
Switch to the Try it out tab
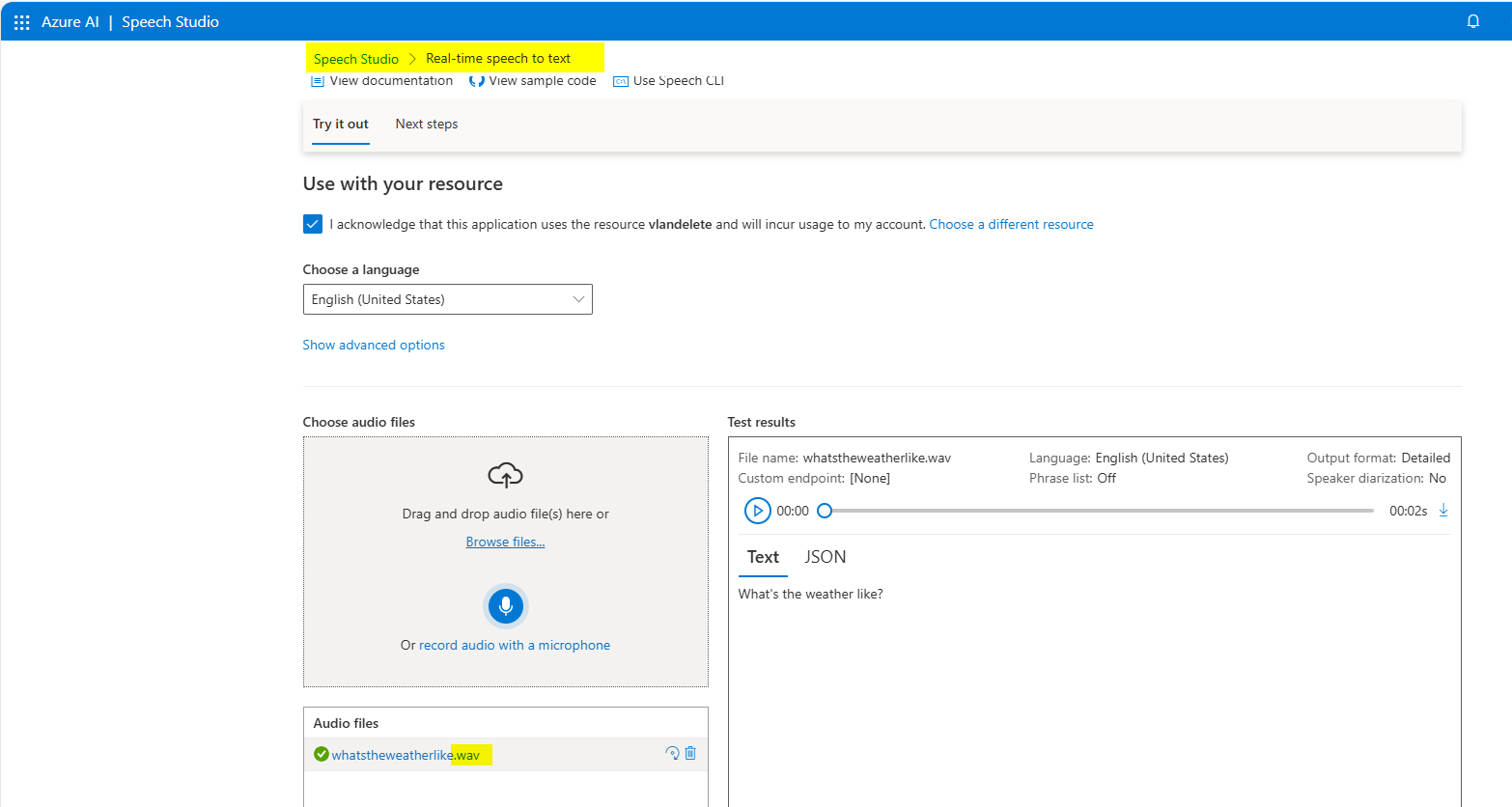(x=341, y=125)
